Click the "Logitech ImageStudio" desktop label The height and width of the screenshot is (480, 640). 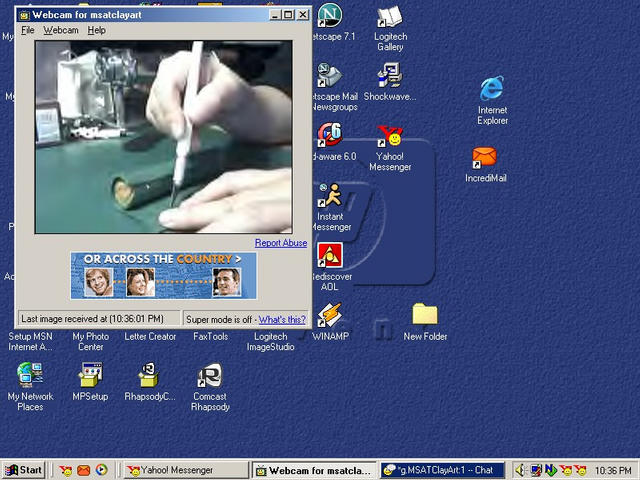click(271, 342)
